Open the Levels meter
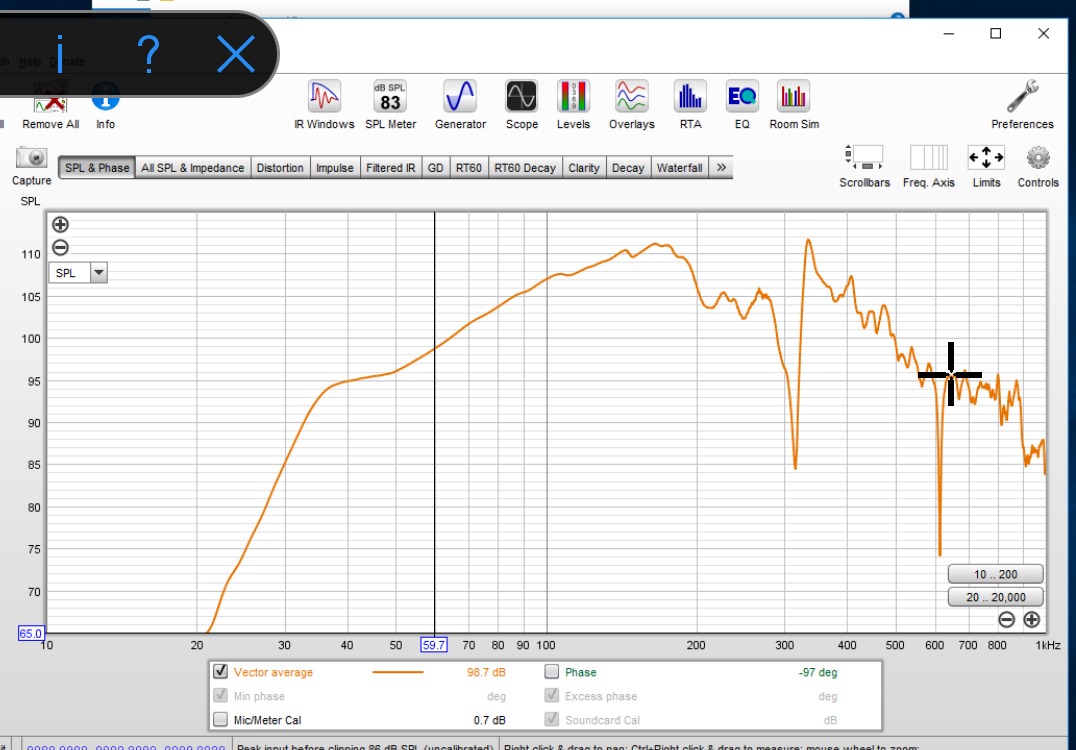The height and width of the screenshot is (750, 1076). click(573, 104)
